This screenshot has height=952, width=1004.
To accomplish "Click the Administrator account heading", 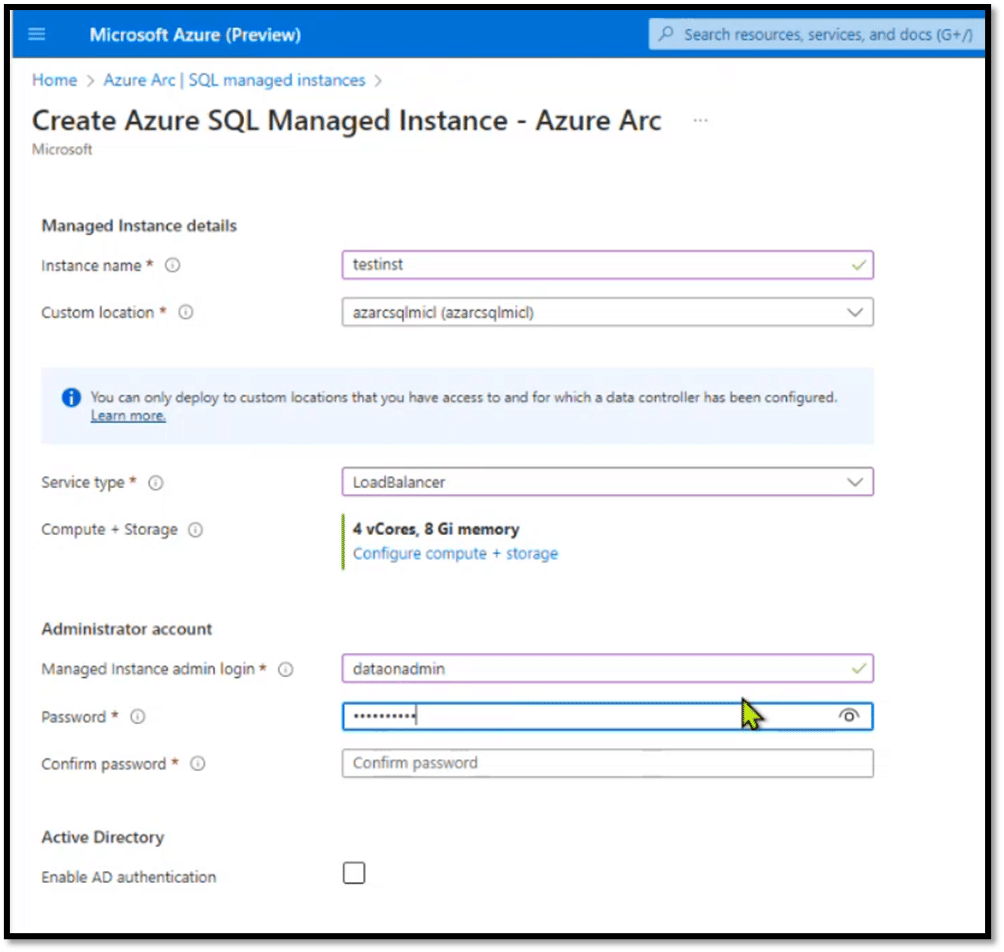I will pos(127,629).
